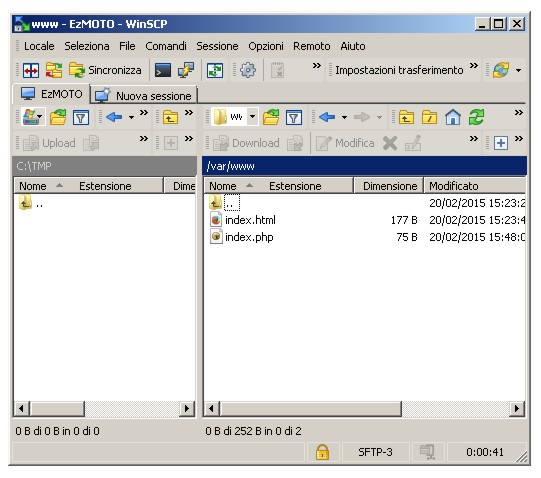This screenshot has height=478, width=541.
Task: Click the Upload button
Action: [49, 143]
